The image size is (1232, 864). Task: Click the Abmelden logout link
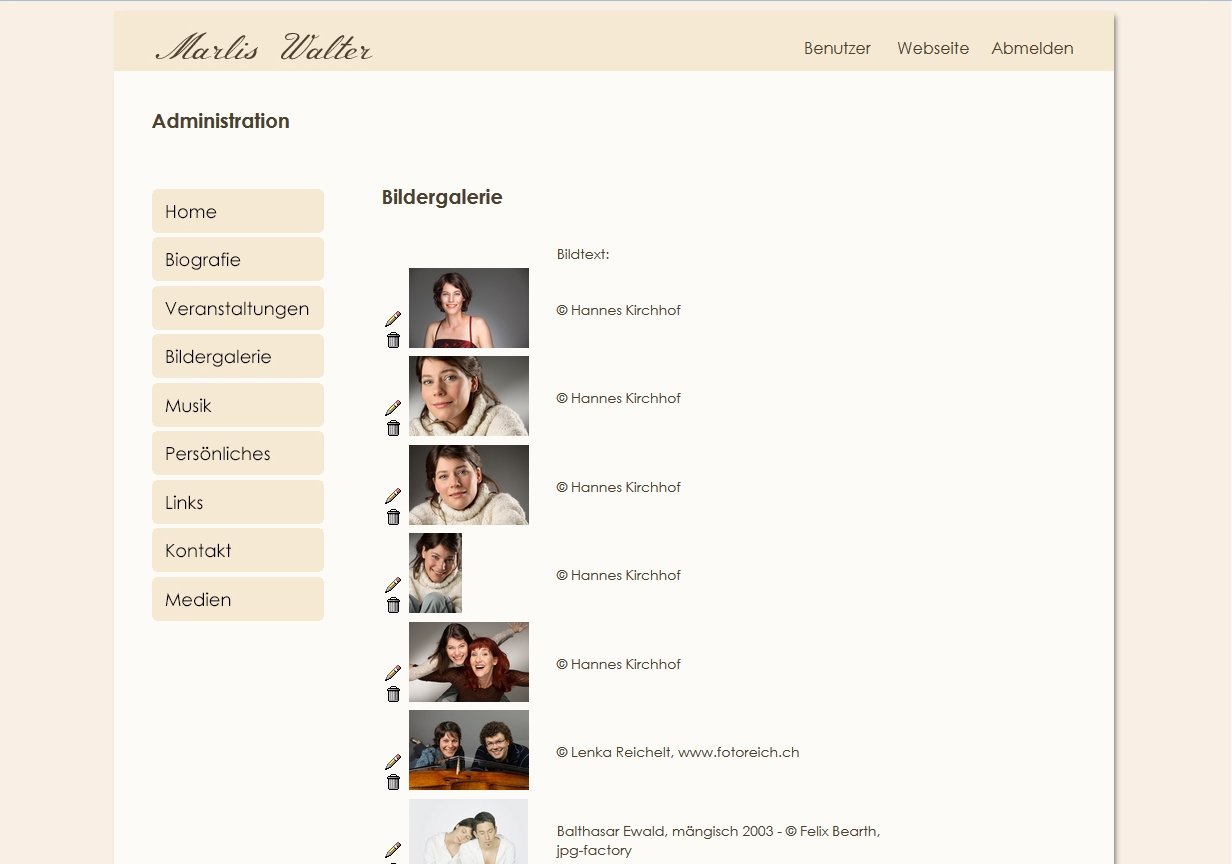point(1032,48)
